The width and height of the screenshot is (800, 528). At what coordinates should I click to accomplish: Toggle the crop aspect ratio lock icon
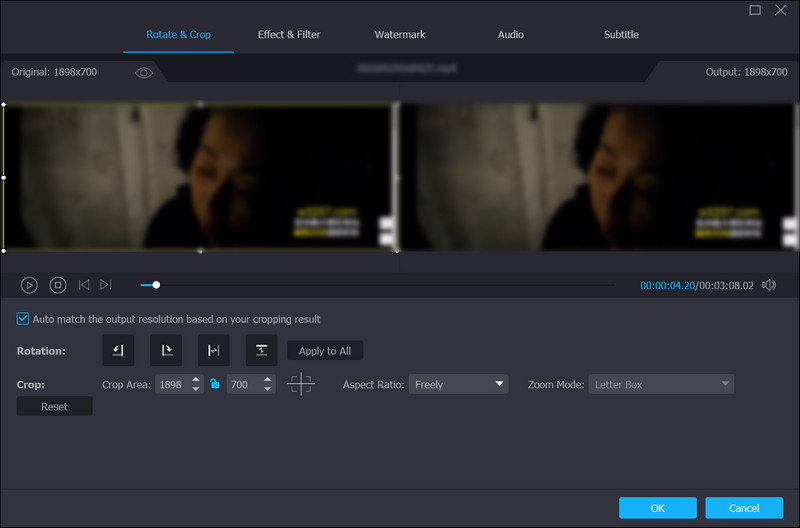click(x=215, y=384)
